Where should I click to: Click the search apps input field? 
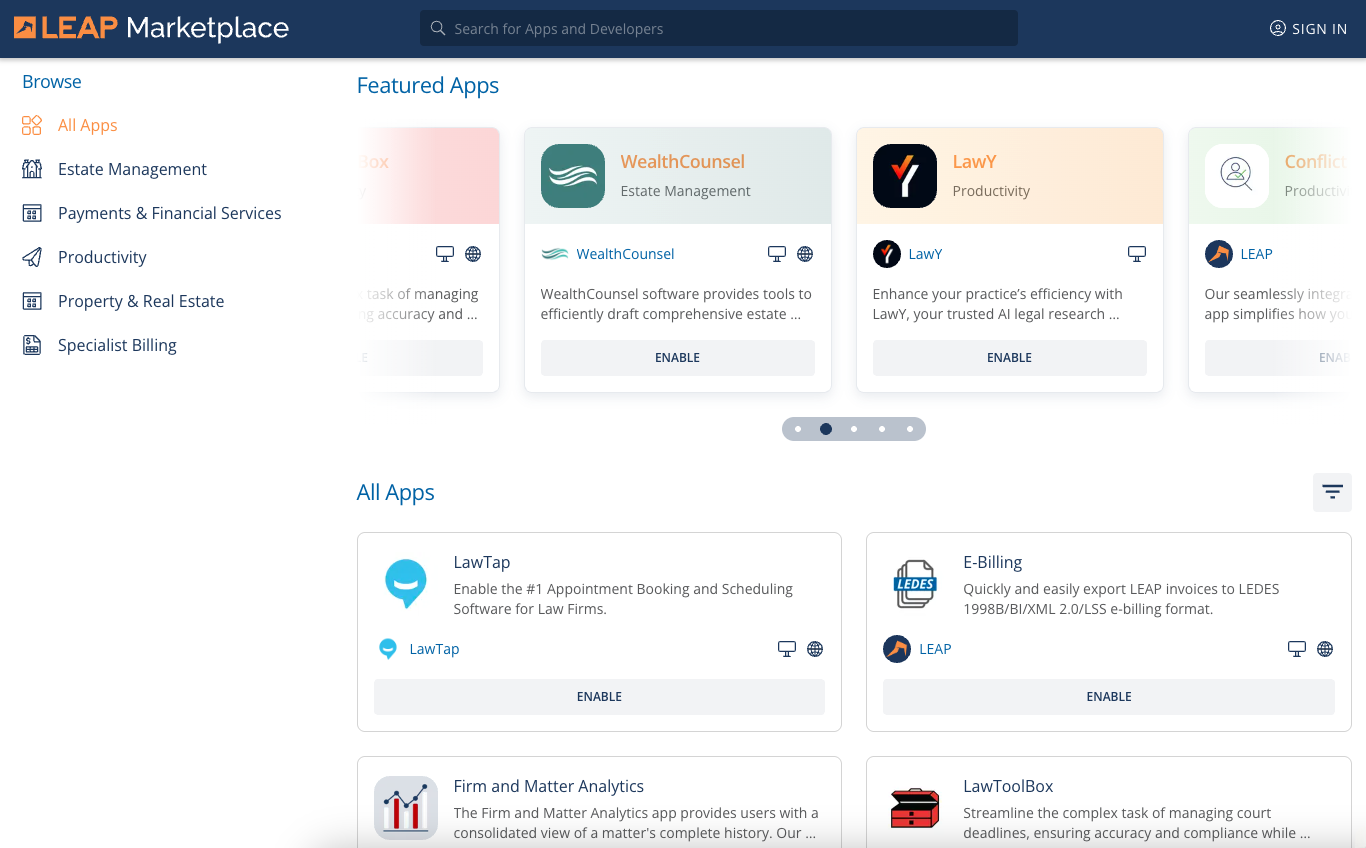718,28
